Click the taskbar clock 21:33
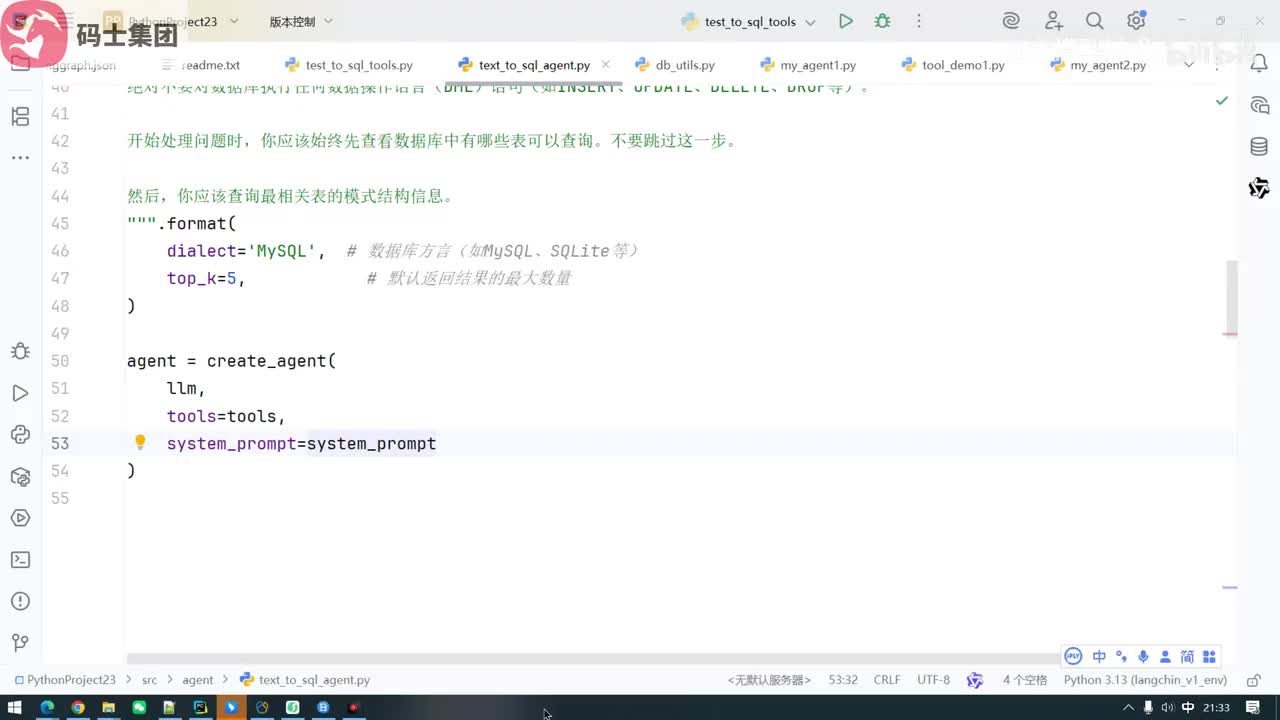The width and height of the screenshot is (1280, 720). point(1216,707)
